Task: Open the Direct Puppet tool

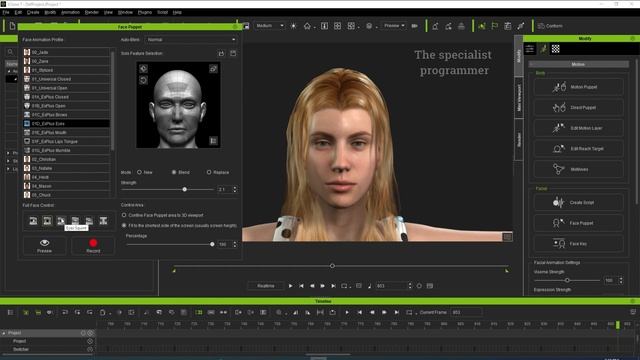Action: point(578,107)
